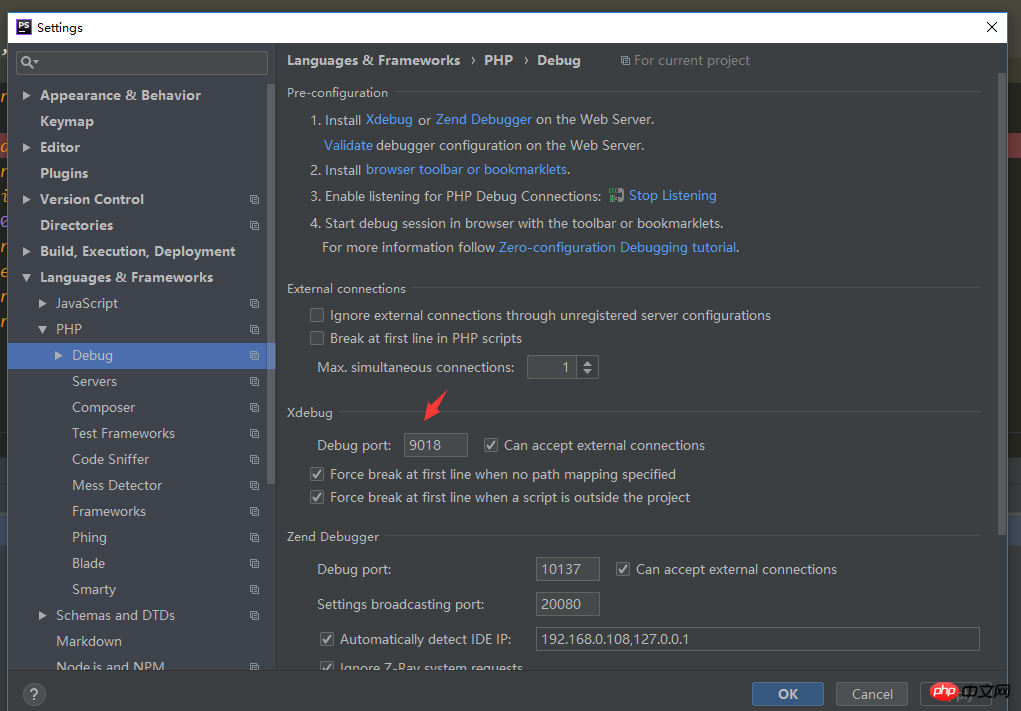The image size is (1021, 711).
Task: Click the Stop Listening link
Action: tap(673, 195)
